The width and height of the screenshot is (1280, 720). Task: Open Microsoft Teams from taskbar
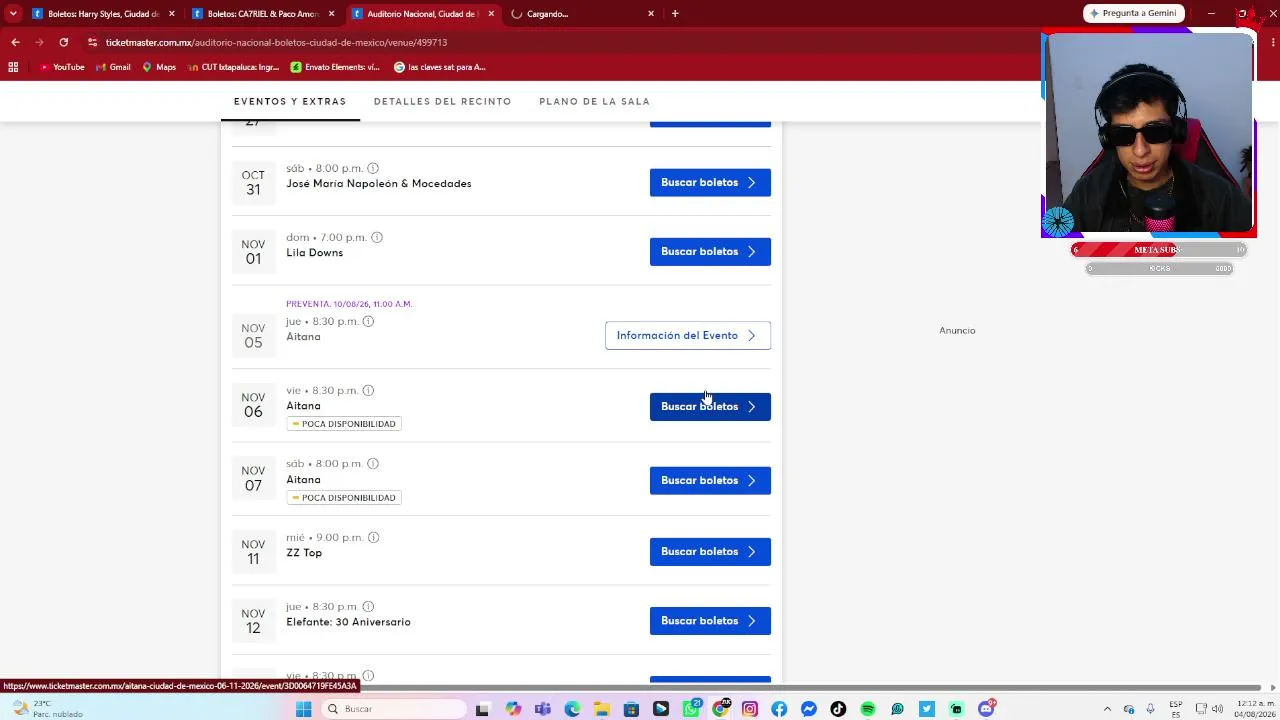[x=542, y=709]
